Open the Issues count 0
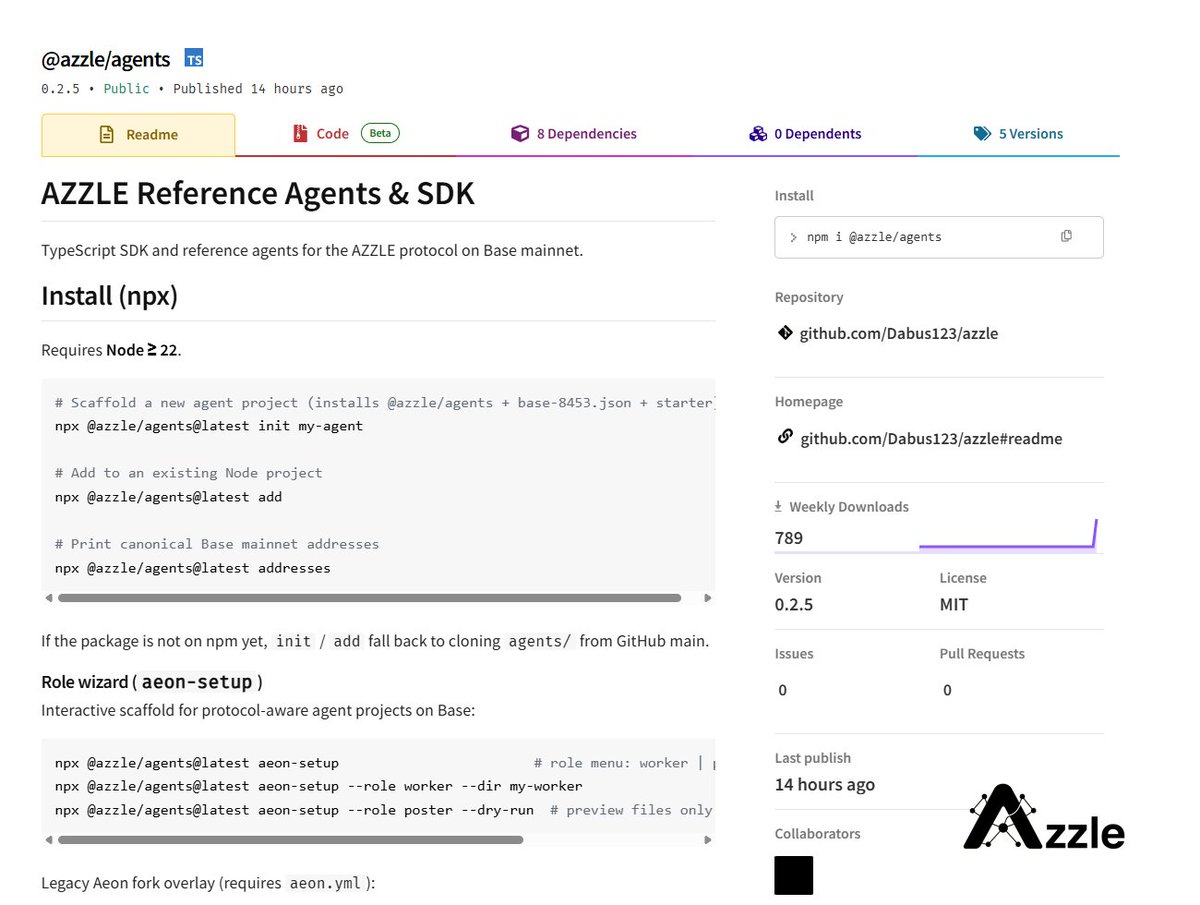Image resolution: width=1200 pixels, height=905 pixels. coord(782,690)
